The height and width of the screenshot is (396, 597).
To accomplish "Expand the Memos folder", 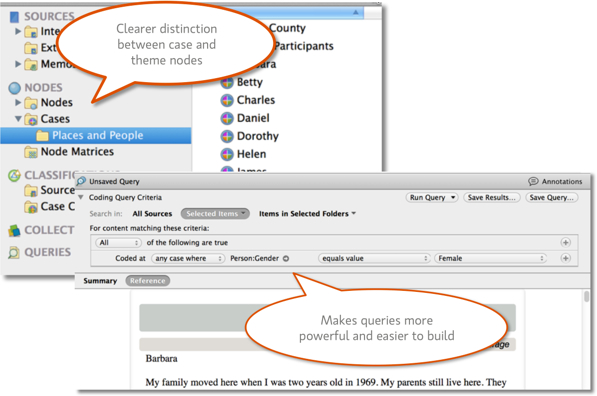I will (x=18, y=64).
